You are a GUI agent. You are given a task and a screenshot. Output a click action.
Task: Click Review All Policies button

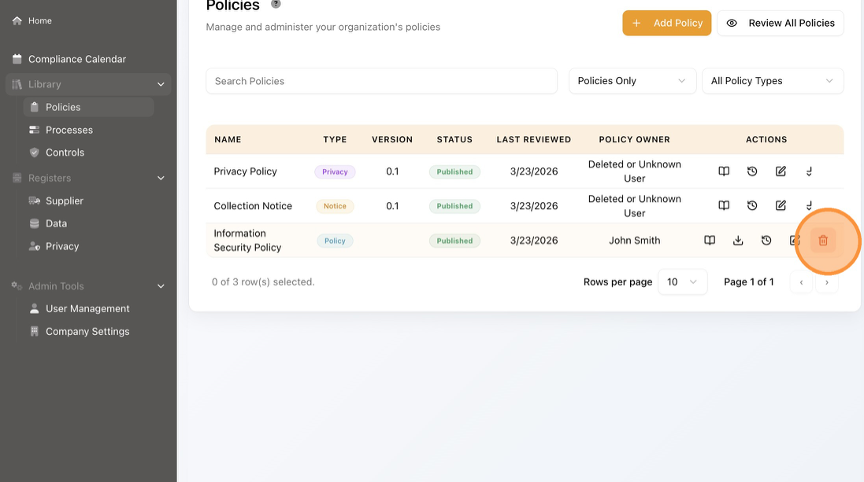(x=780, y=23)
